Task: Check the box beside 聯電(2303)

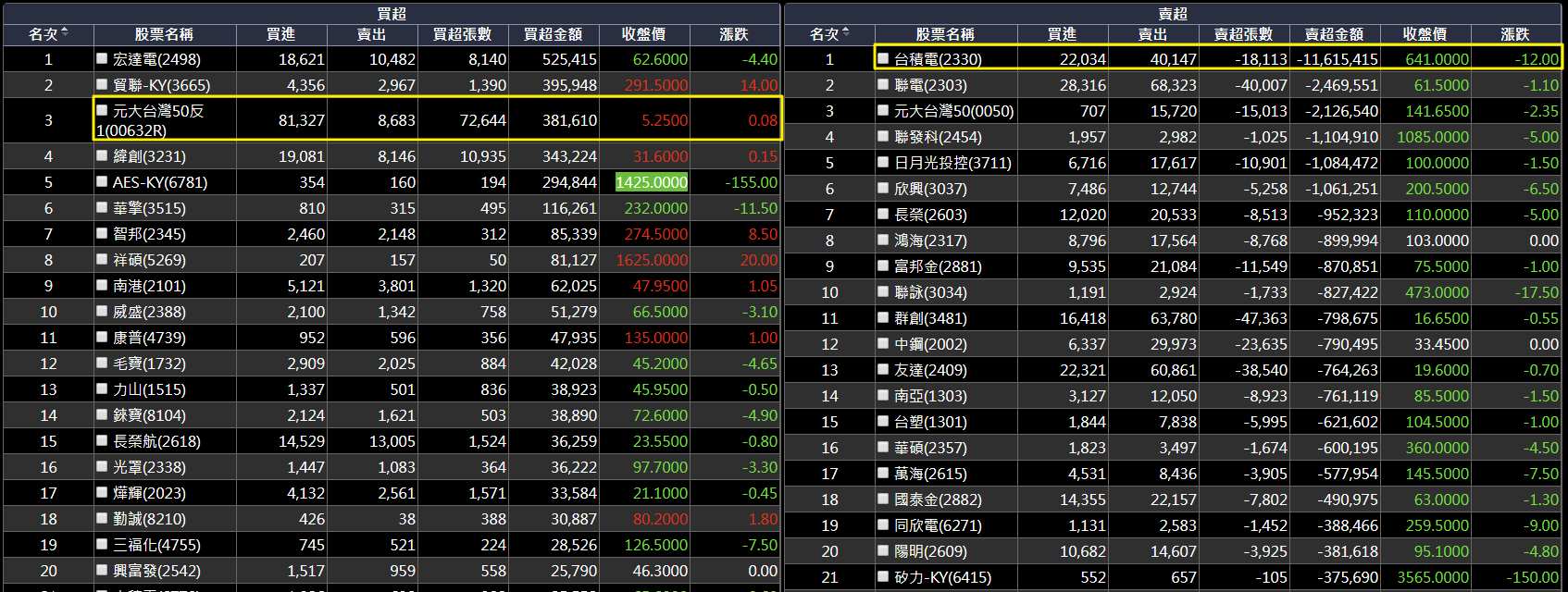Action: [x=883, y=84]
